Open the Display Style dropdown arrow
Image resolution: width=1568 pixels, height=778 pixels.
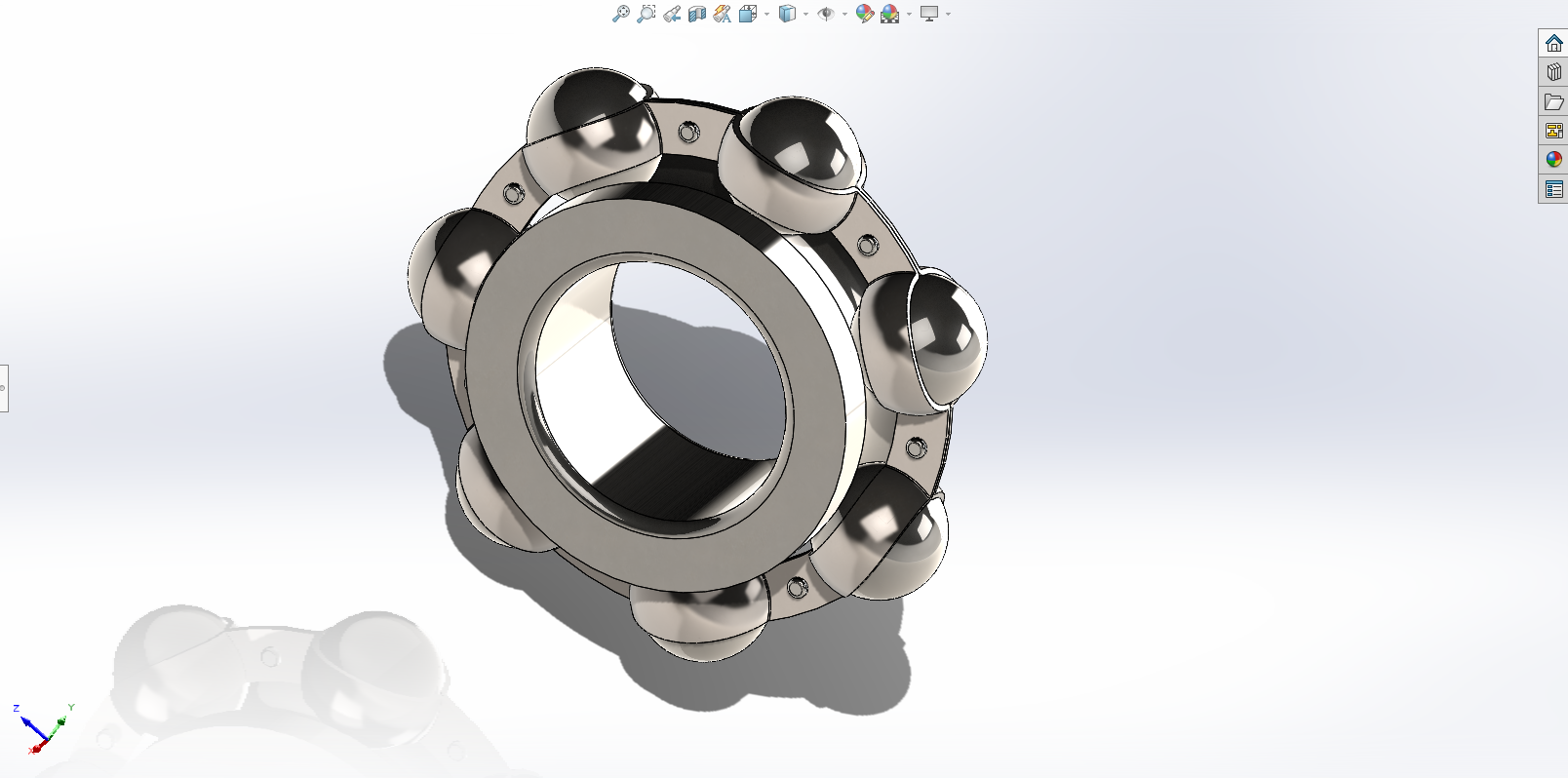point(805,14)
